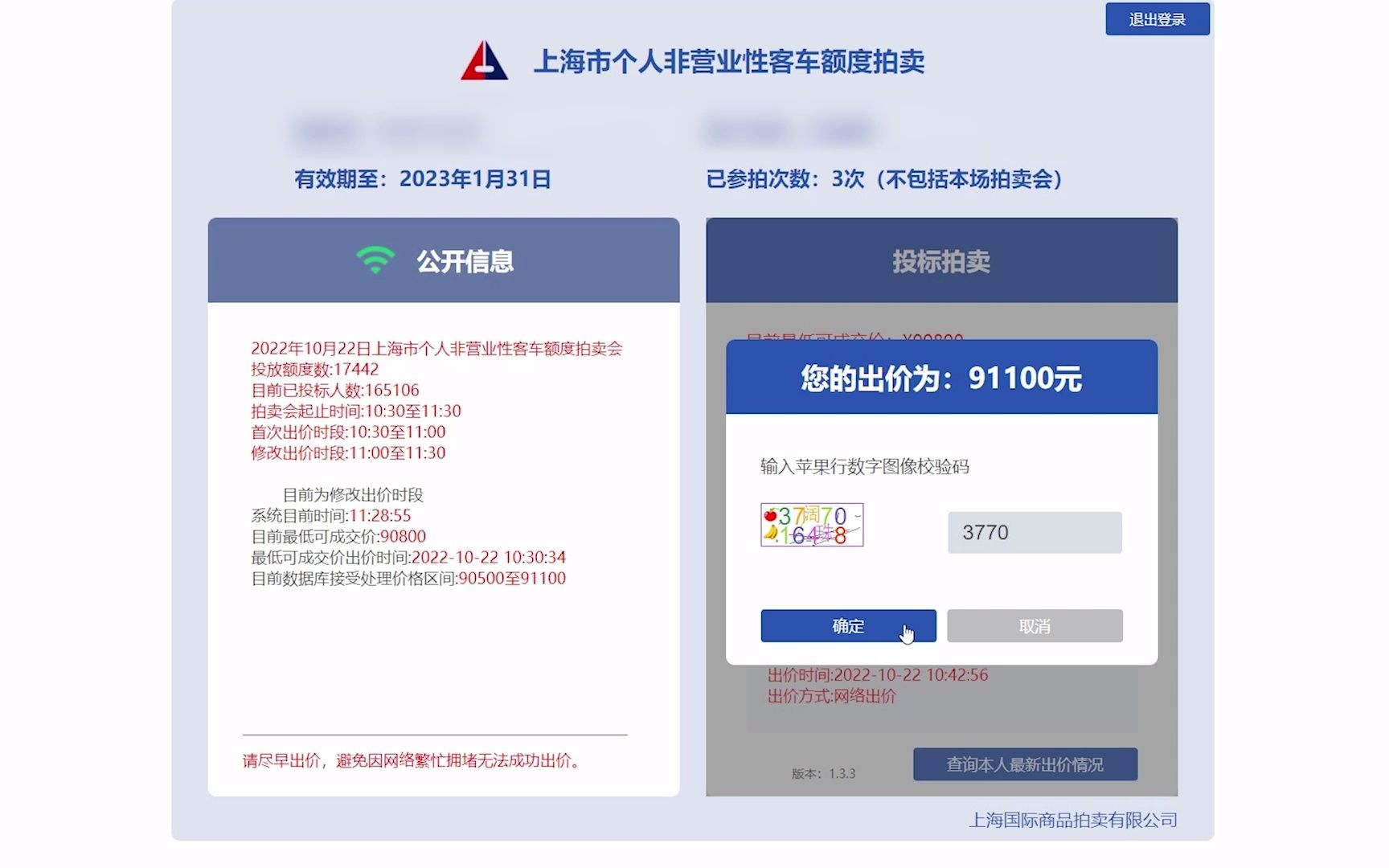Viewport: 1389px width, 868px height.
Task: Click the 请尽早出价 warning notice
Action: click(x=413, y=760)
